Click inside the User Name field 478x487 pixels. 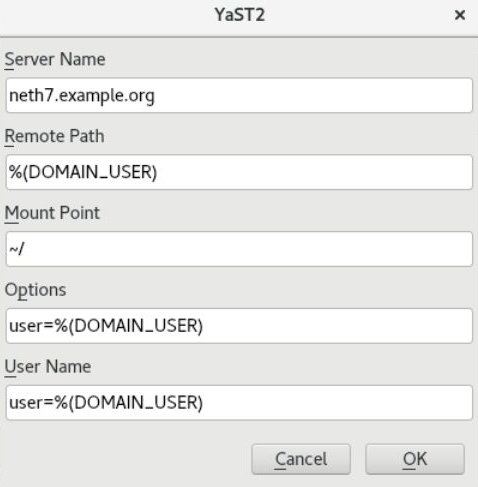239,402
